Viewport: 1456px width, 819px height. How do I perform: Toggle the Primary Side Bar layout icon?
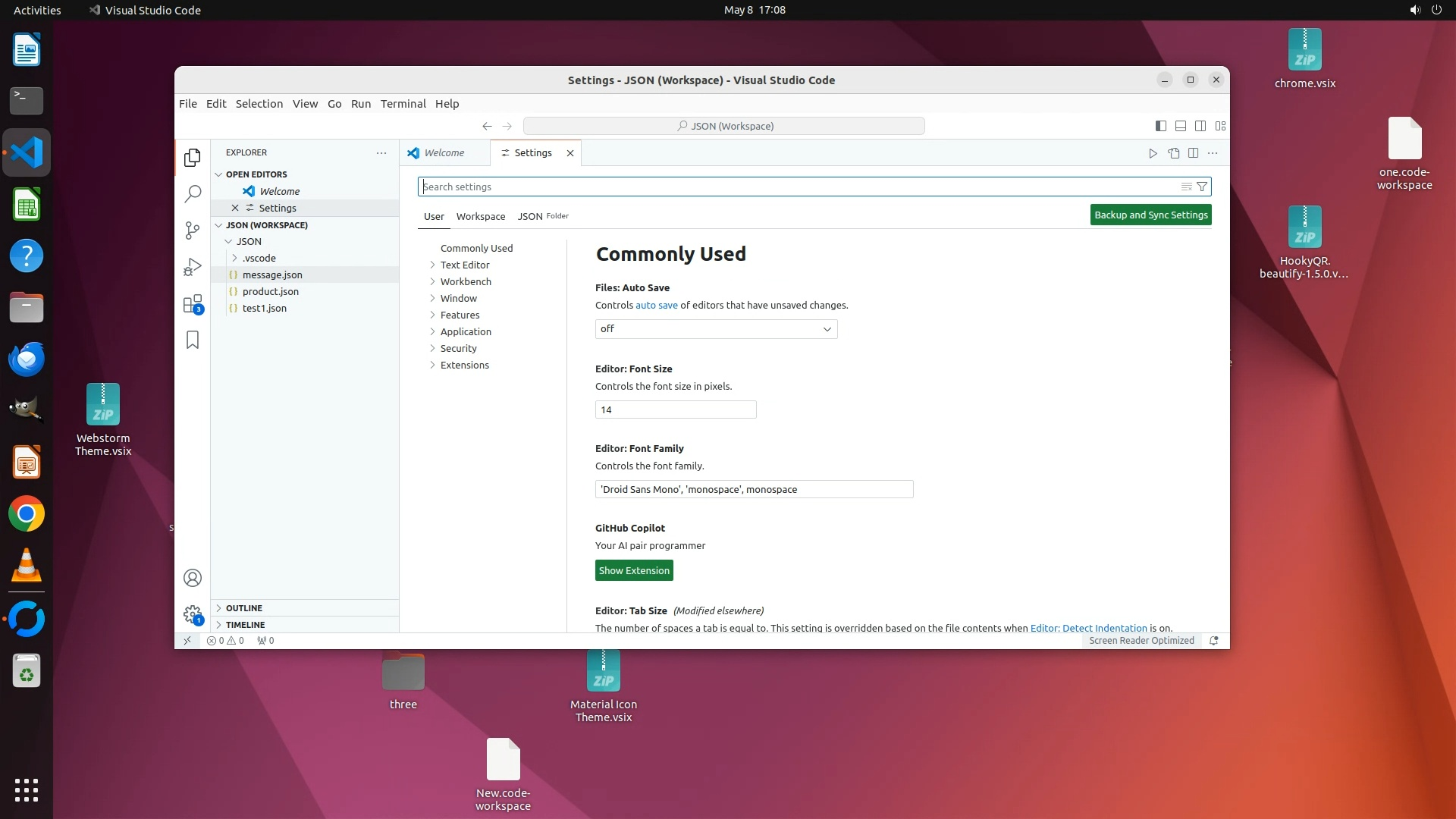[x=1160, y=126]
